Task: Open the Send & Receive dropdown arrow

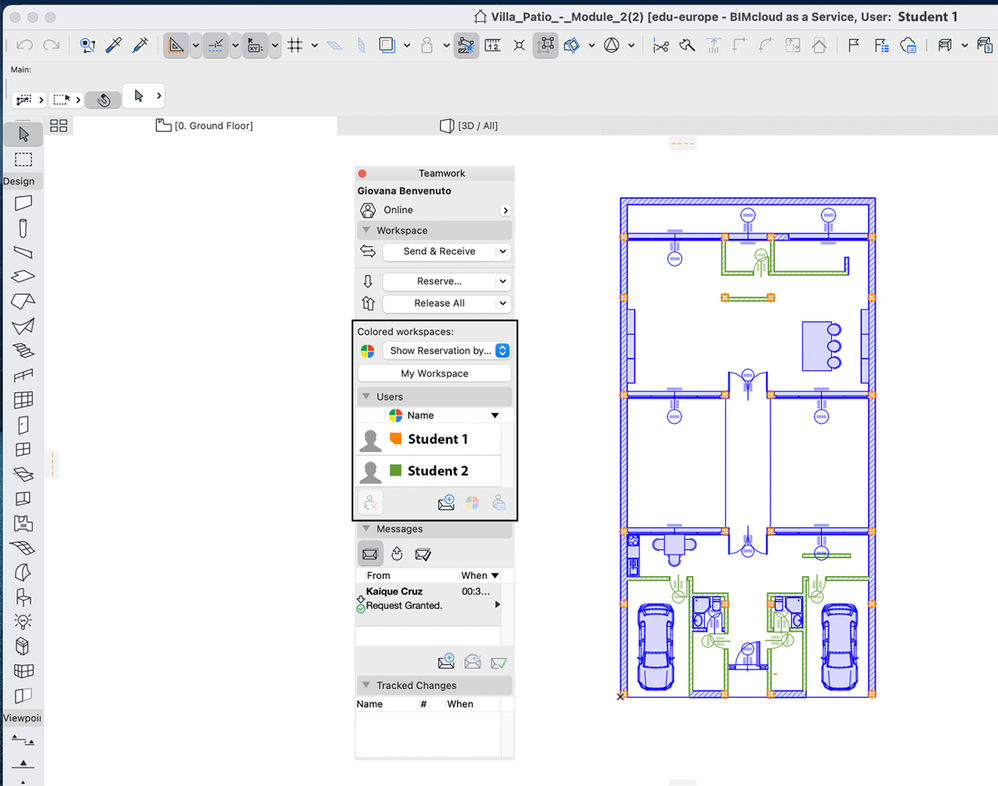Action: click(x=503, y=252)
